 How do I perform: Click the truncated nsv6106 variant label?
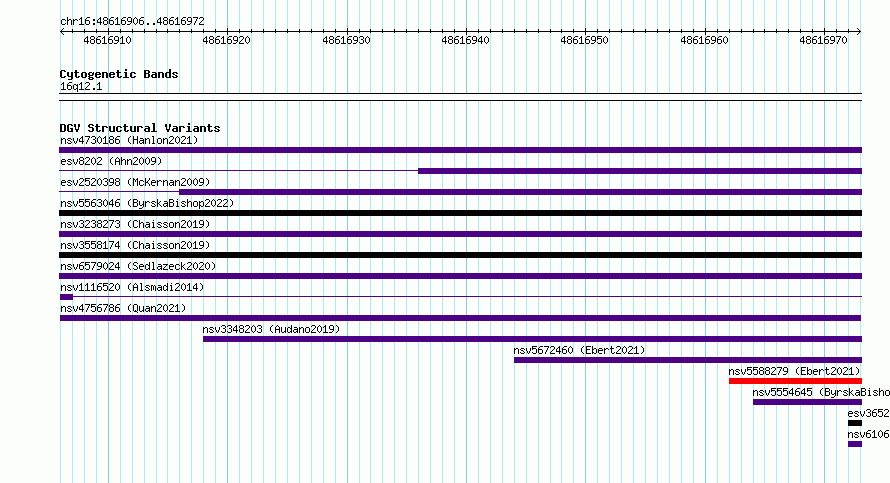click(x=868, y=434)
